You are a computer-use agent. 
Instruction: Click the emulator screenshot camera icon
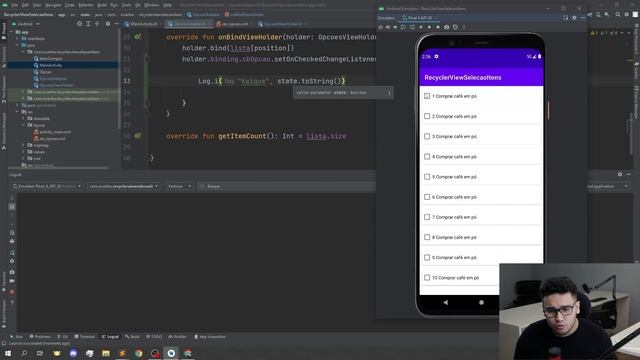tap(447, 27)
